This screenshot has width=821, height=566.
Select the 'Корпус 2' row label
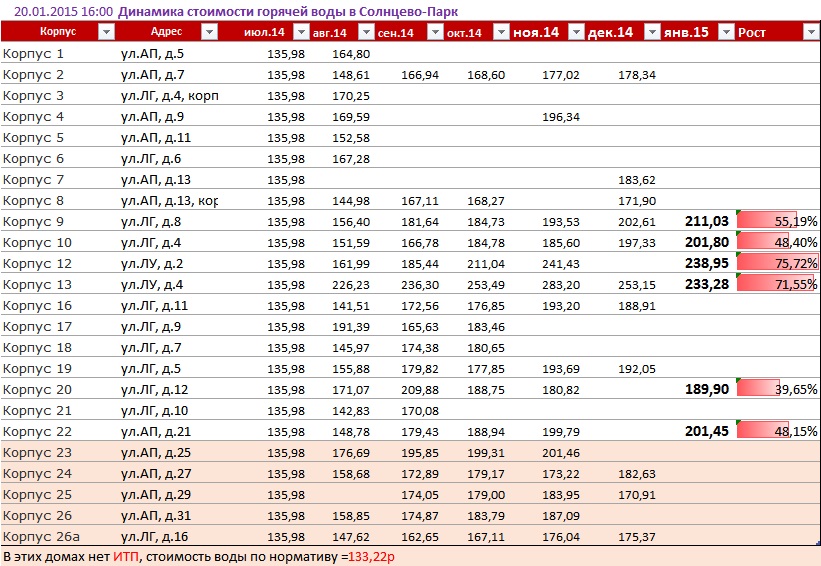point(33,74)
